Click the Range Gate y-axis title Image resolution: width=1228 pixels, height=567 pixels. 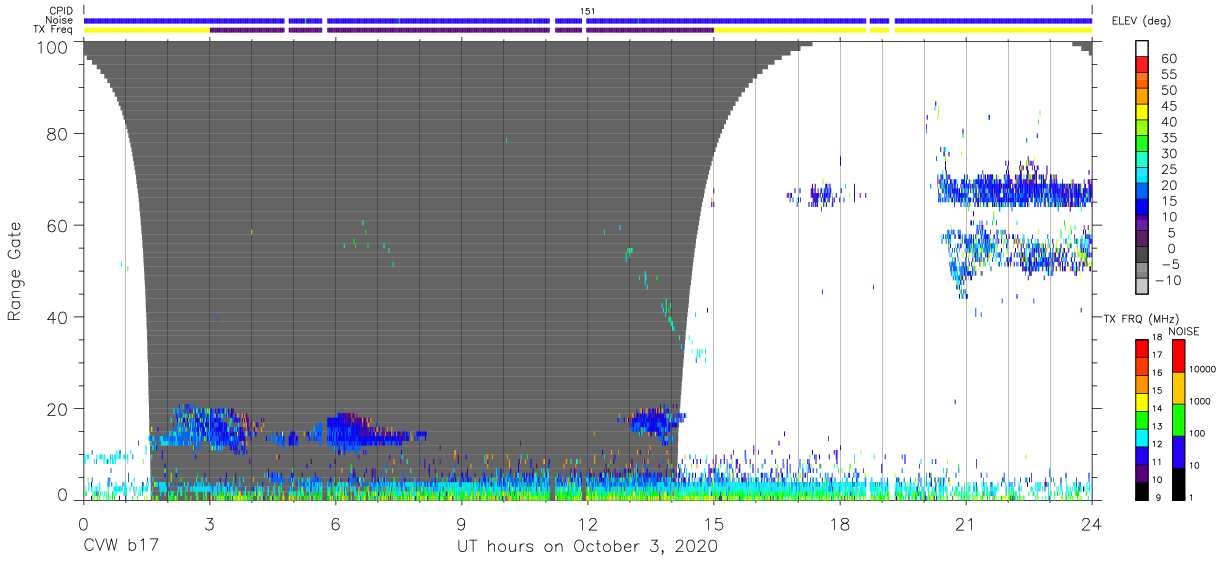[x=15, y=270]
